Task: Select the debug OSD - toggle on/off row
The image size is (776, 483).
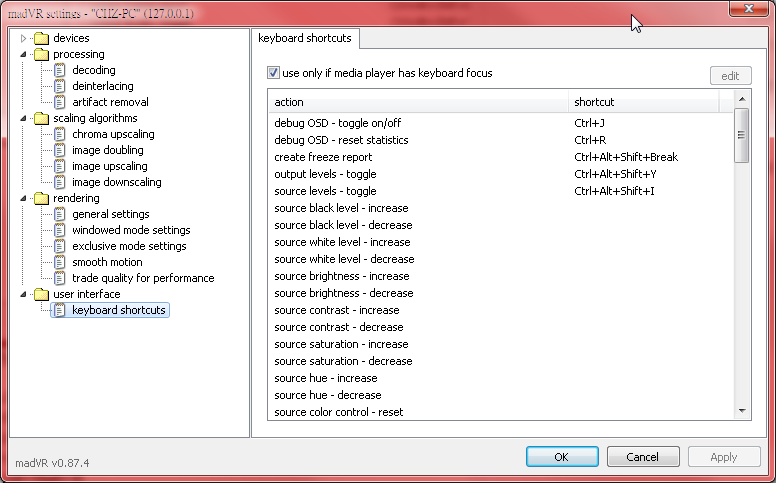Action: click(x=338, y=123)
